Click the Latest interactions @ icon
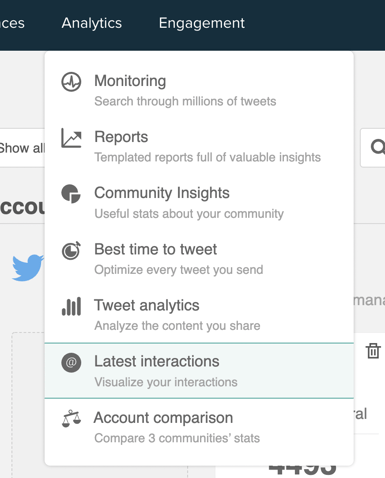Viewport: 385px width, 478px height. coord(71,362)
